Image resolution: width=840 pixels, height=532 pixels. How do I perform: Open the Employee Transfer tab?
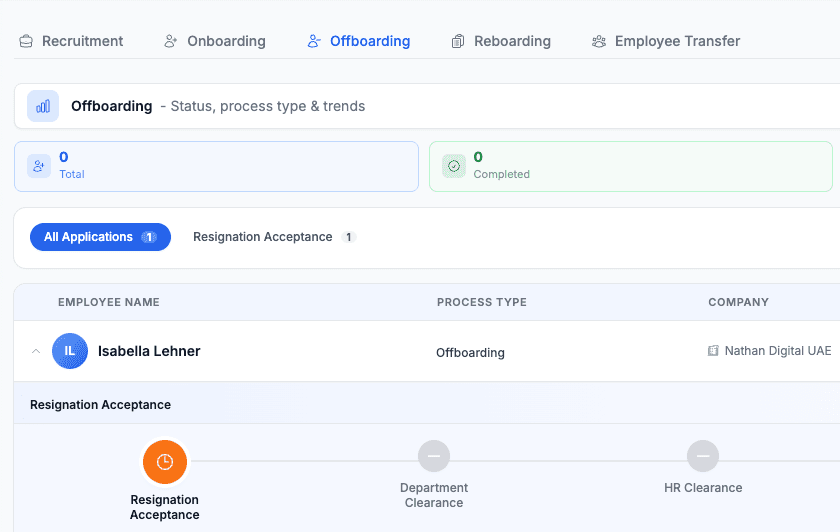(666, 41)
